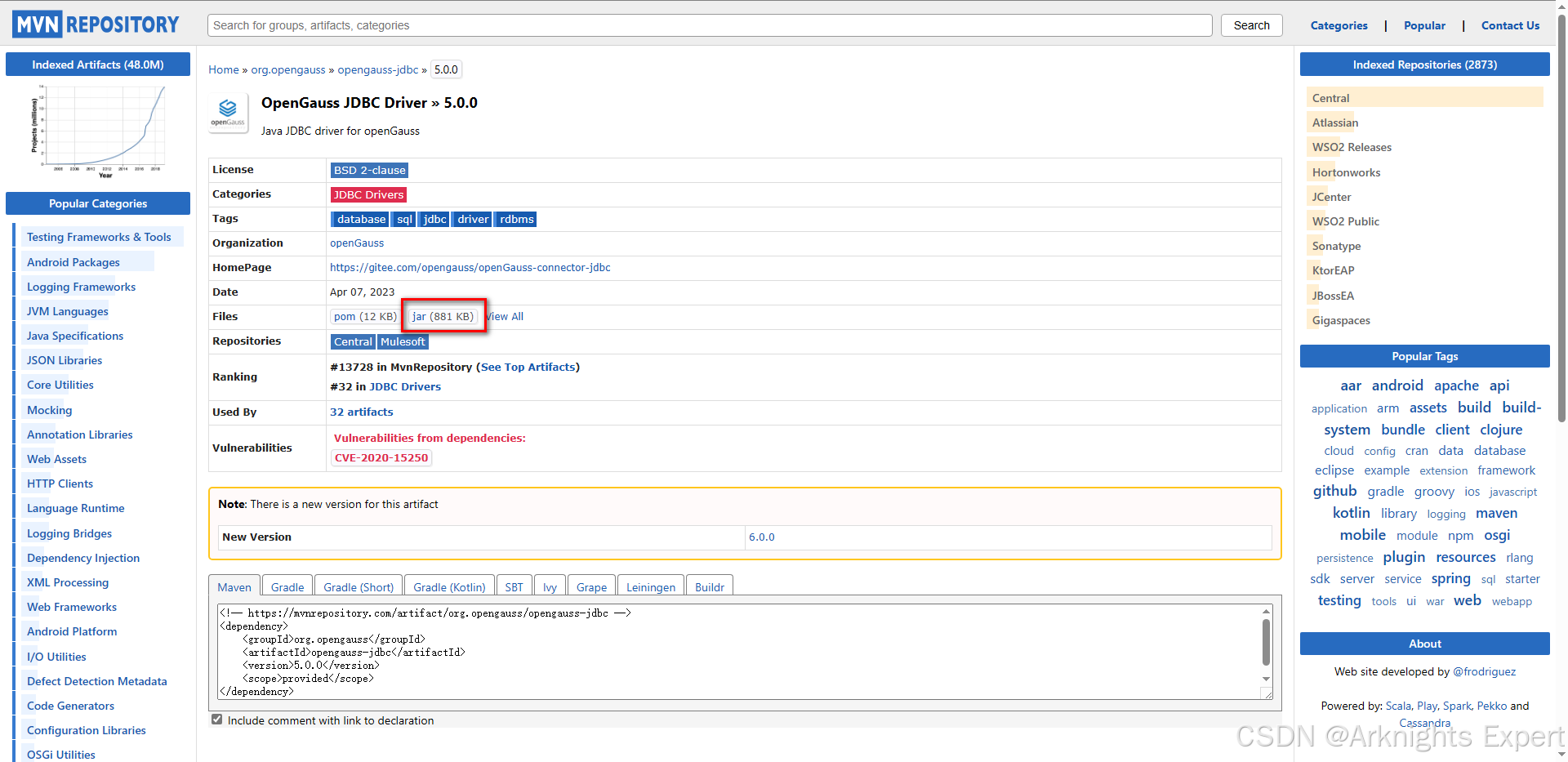Focus the artifact search input field
The width and height of the screenshot is (1568, 762).
[x=710, y=25]
